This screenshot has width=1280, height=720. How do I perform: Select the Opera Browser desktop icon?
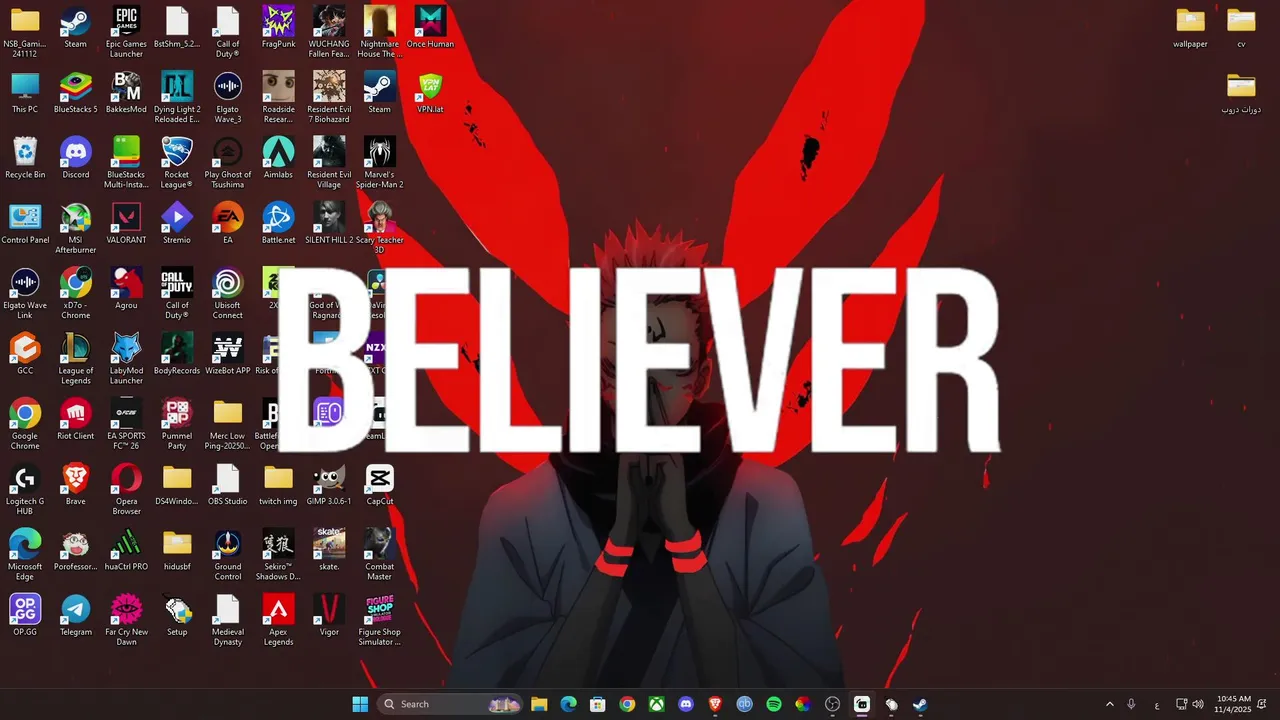(126, 489)
